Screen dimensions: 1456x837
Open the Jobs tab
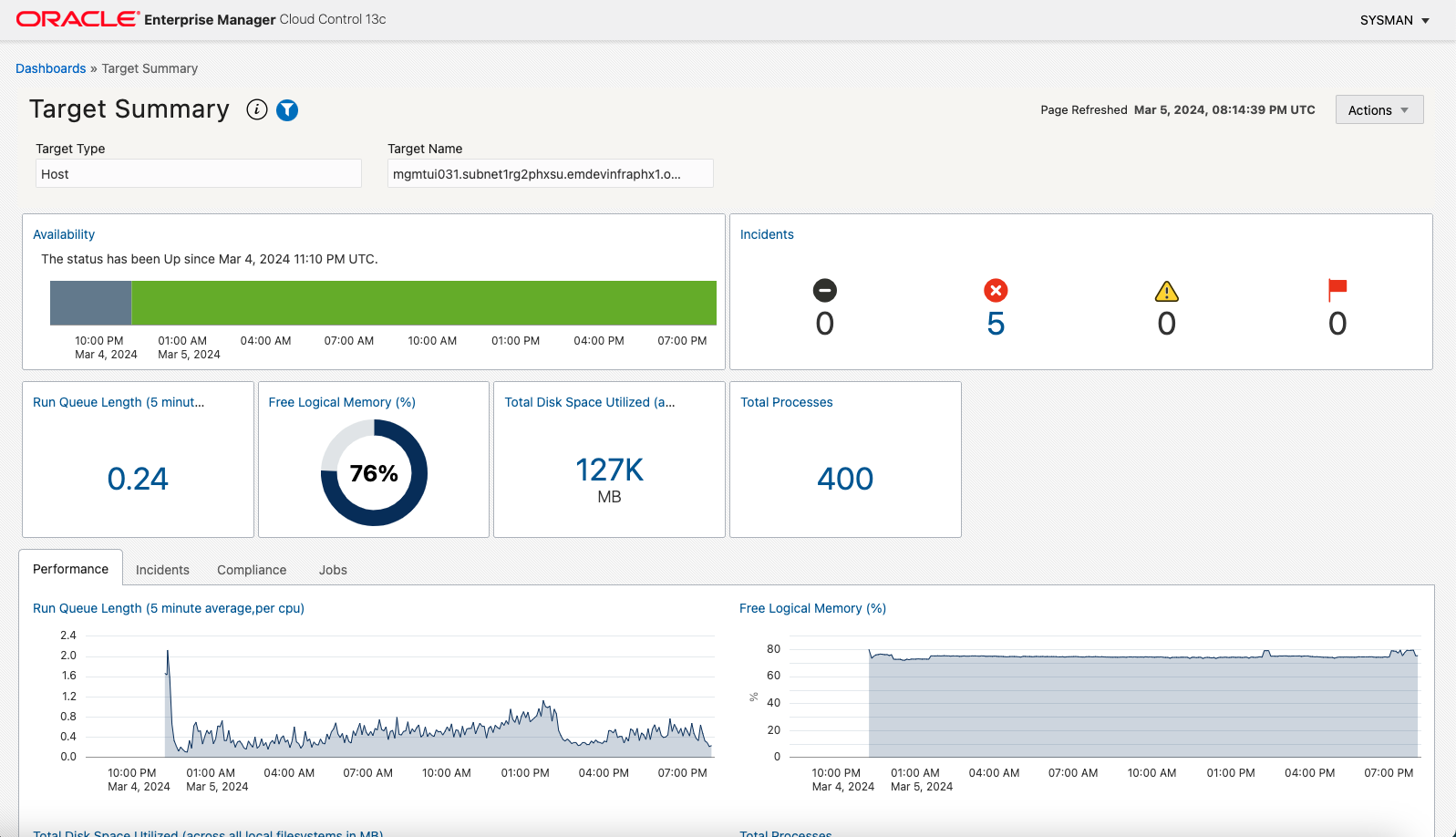click(333, 570)
